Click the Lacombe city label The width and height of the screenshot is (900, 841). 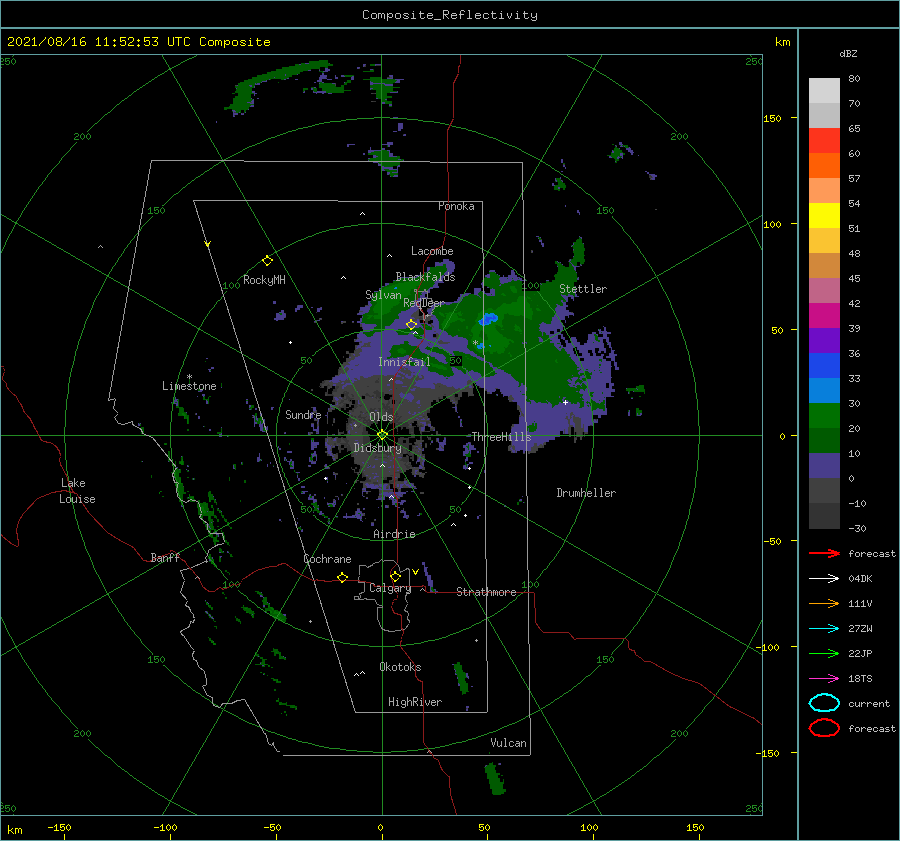point(432,251)
